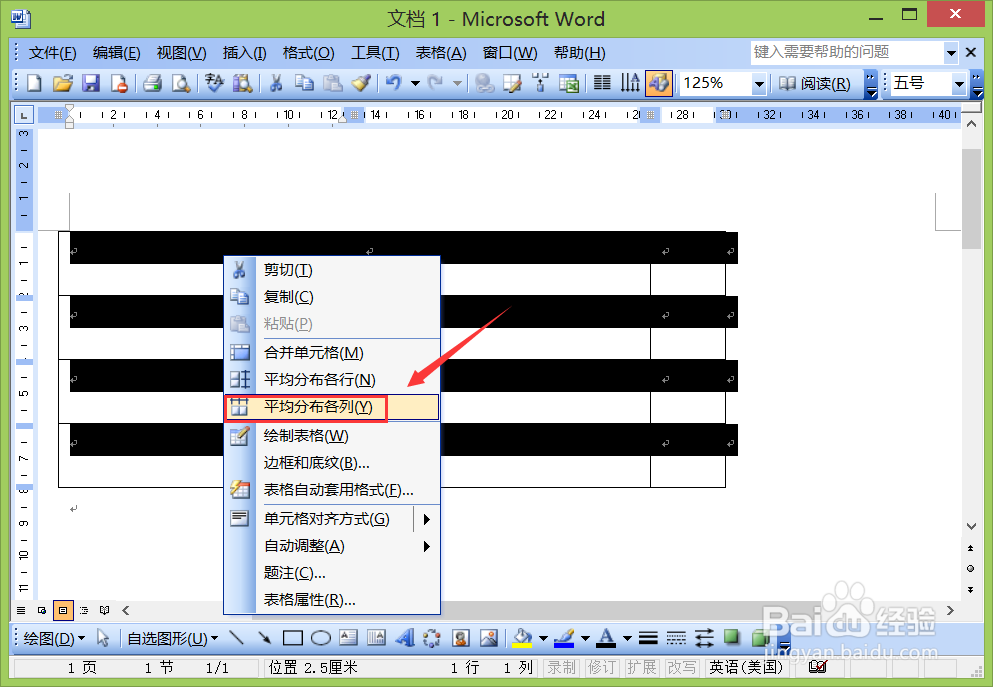Run the spelling and grammar check
This screenshot has height=687, width=993.
tap(215, 84)
